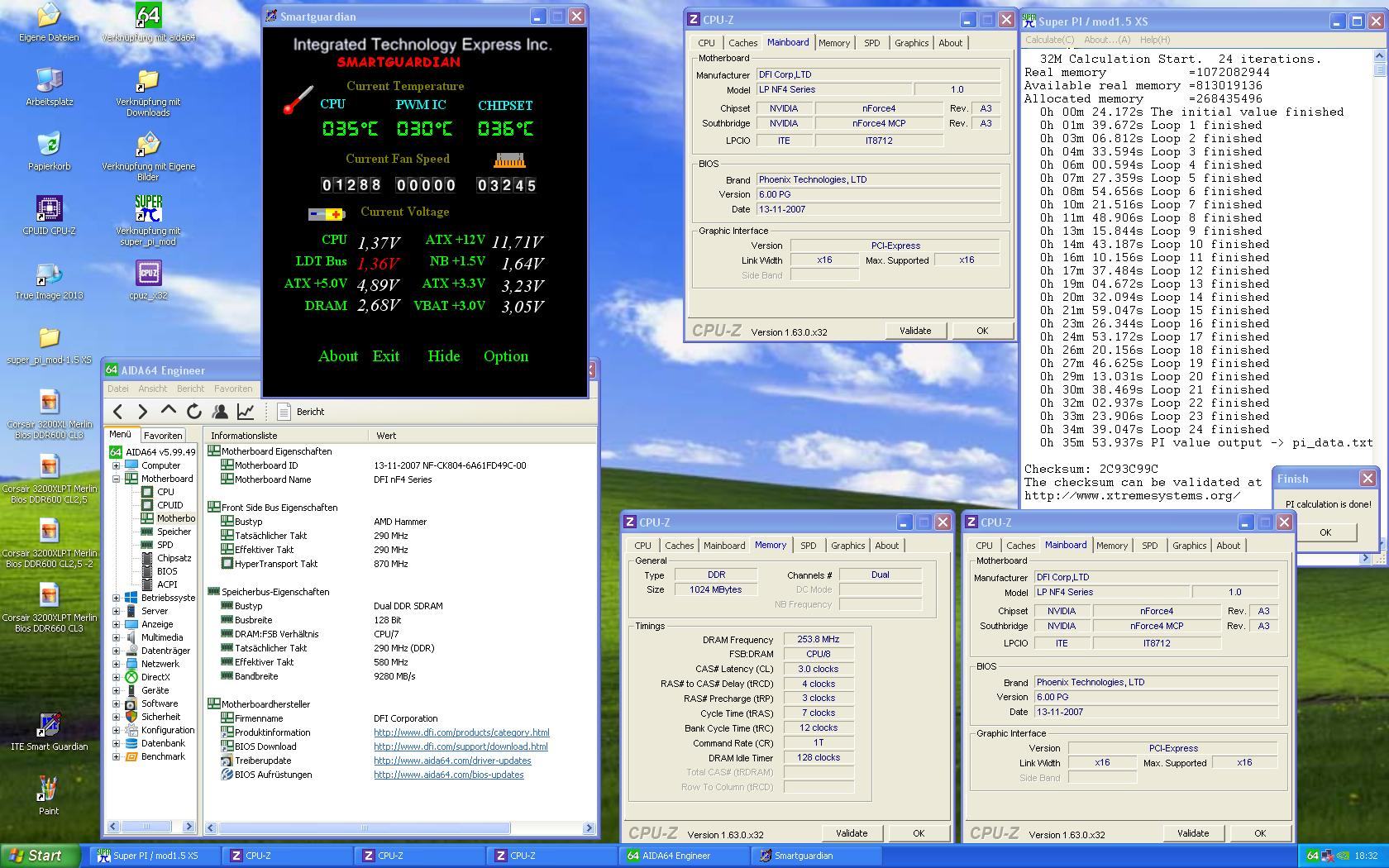This screenshot has width=1389, height=868.
Task: Open Verknüpfung mit aida64 shortcut
Action: (x=148, y=23)
